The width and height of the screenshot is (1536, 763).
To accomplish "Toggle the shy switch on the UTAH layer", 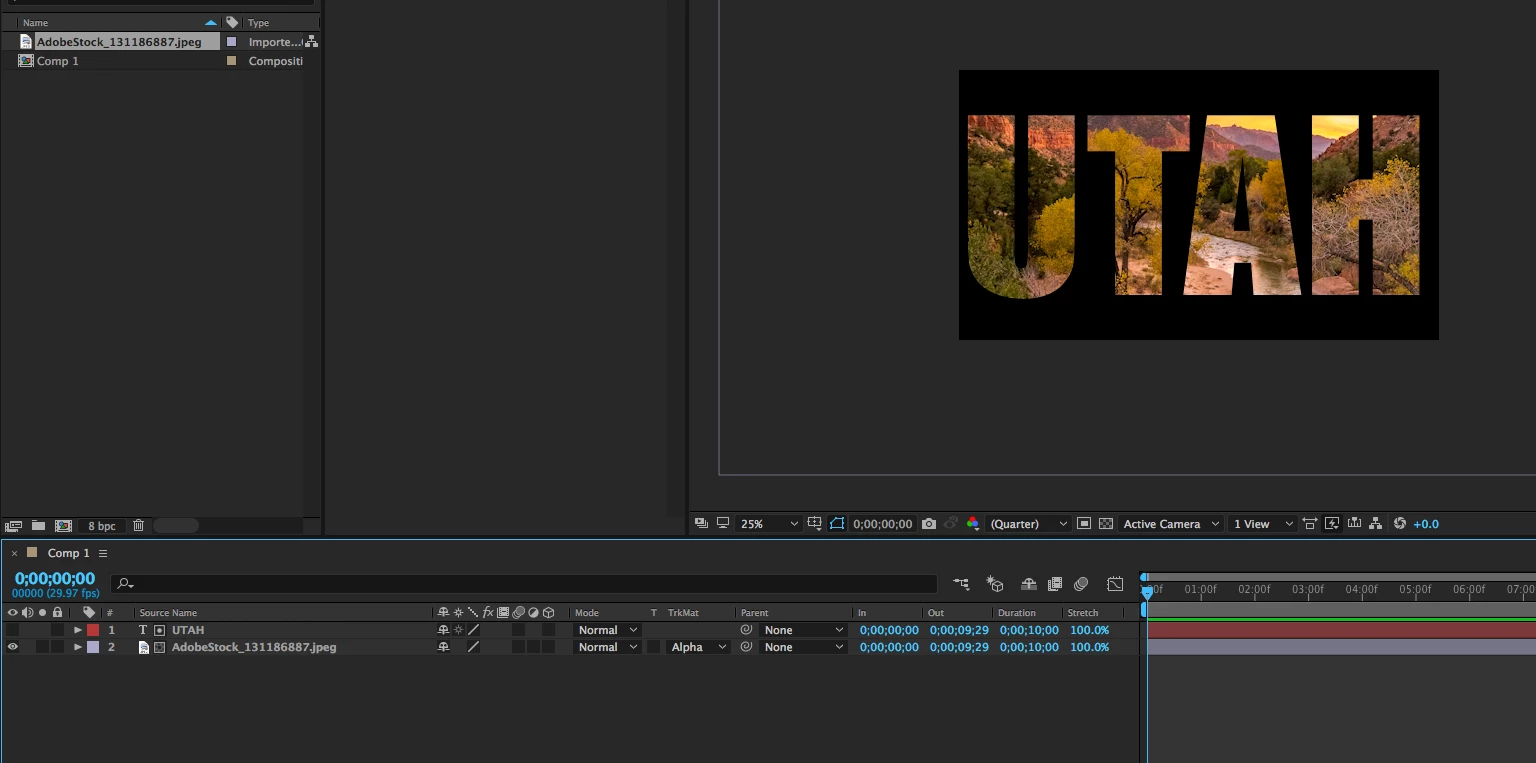I will [443, 630].
